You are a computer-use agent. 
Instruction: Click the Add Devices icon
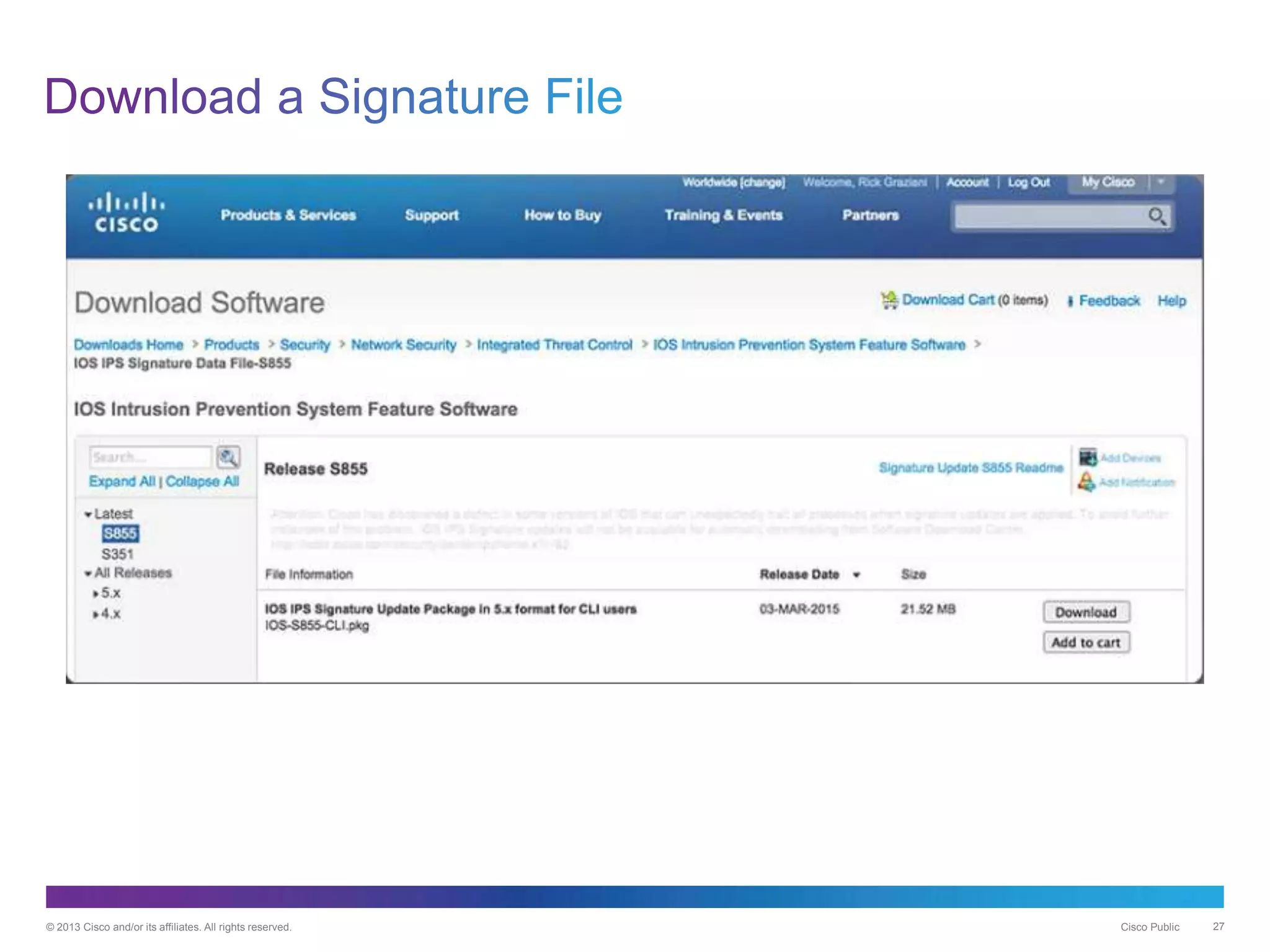[x=1088, y=457]
